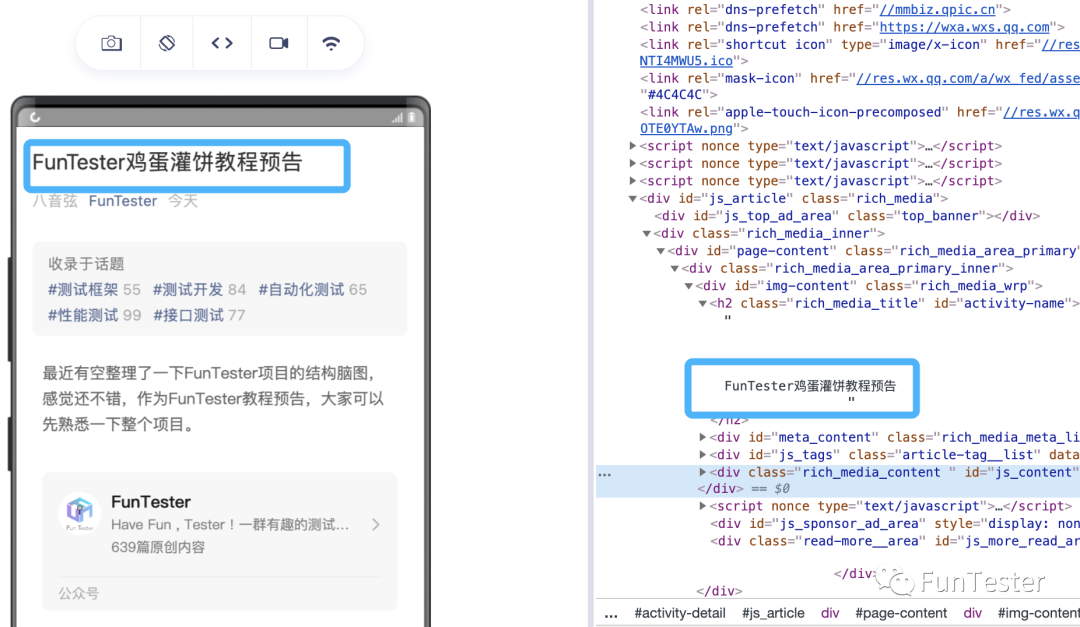Click the 639篇原创内容 text

click(x=158, y=548)
